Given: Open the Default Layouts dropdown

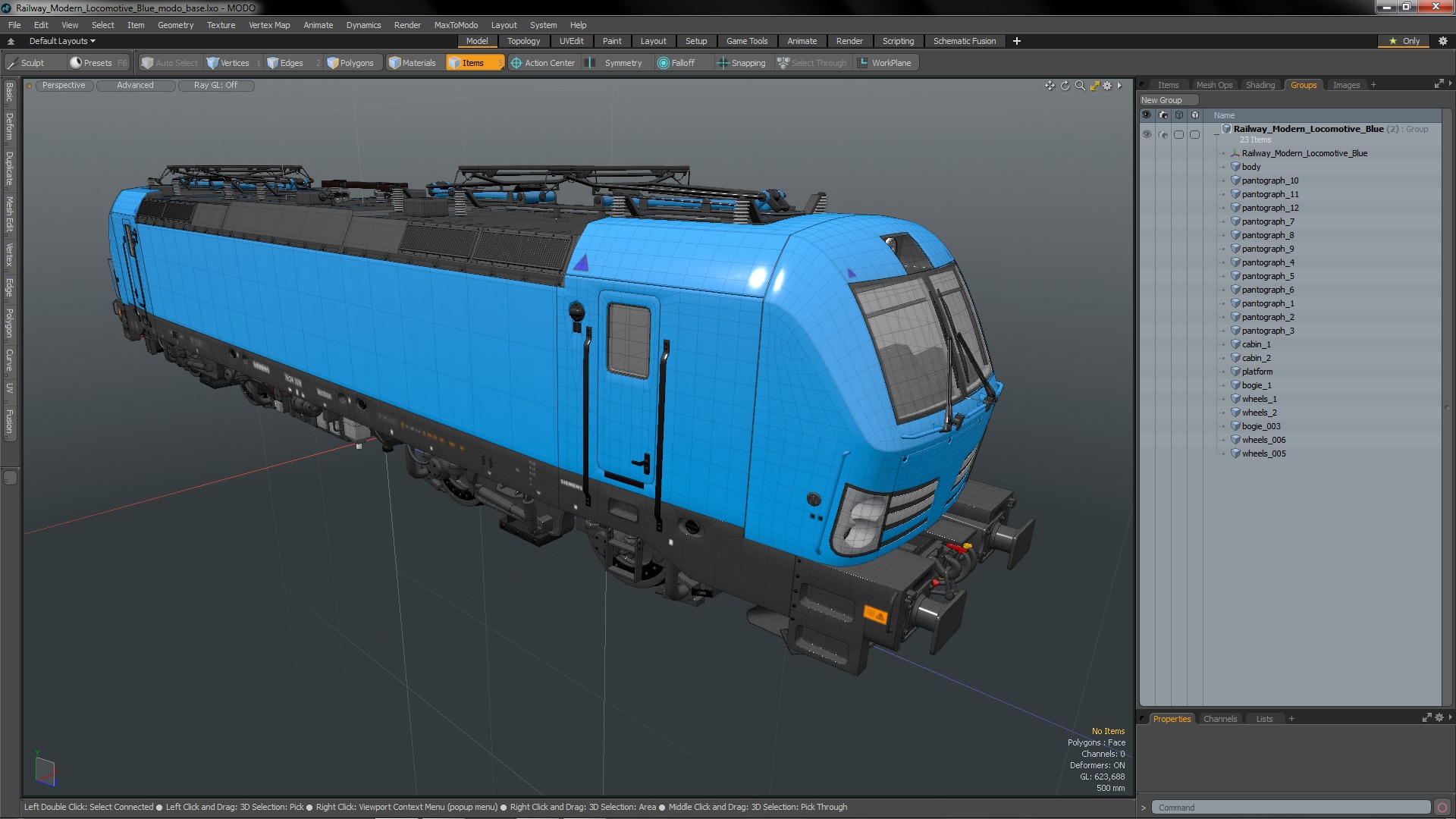Looking at the screenshot, I should 62,41.
